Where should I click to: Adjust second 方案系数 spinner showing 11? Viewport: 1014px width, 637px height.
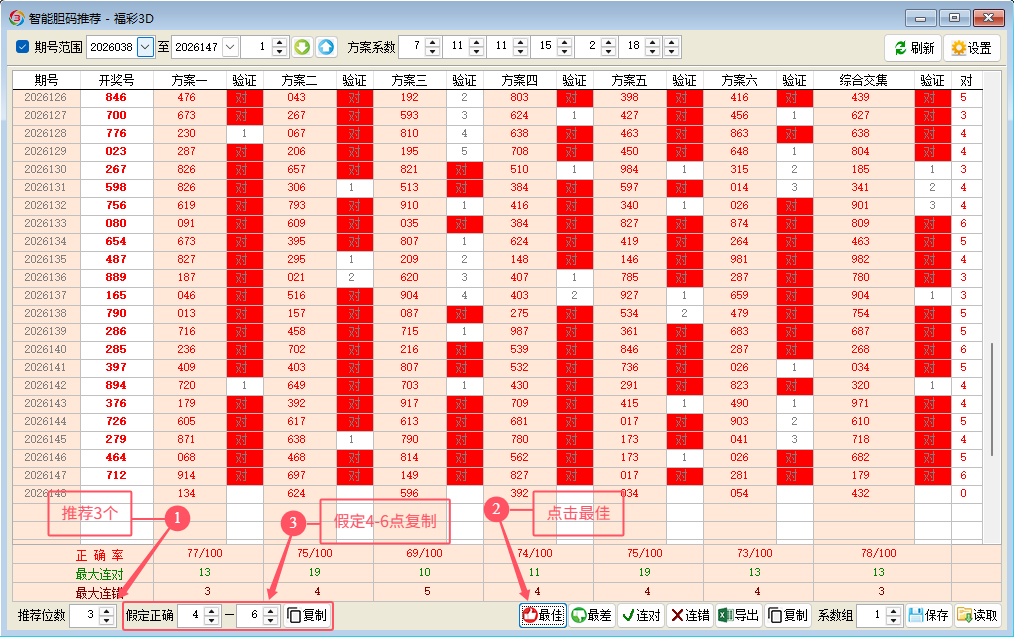click(x=477, y=47)
